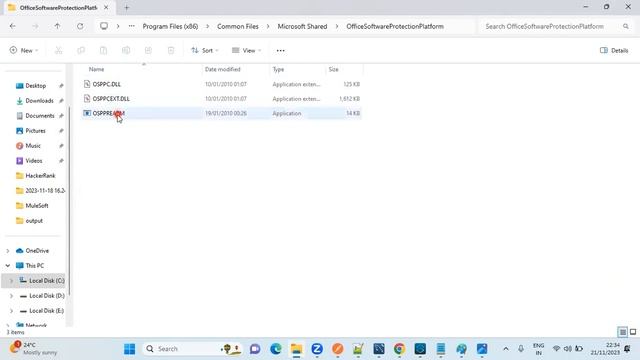Navigate to Microsoft Shared breadcrumb
The height and width of the screenshot is (360, 640).
(x=302, y=26)
